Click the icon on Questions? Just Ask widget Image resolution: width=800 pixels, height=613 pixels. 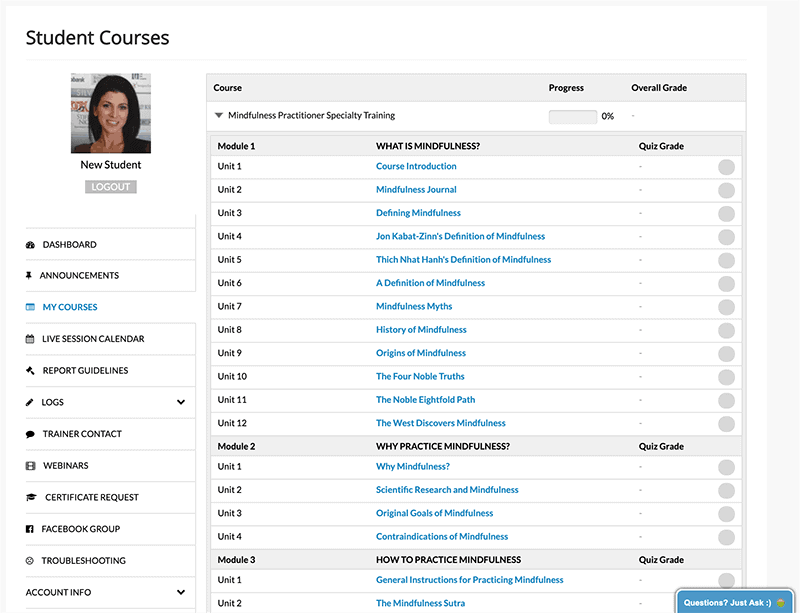coord(781,603)
